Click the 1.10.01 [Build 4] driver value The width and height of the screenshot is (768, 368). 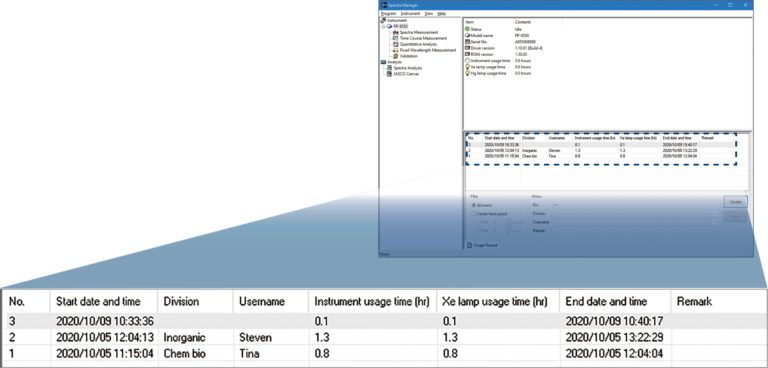tap(528, 48)
